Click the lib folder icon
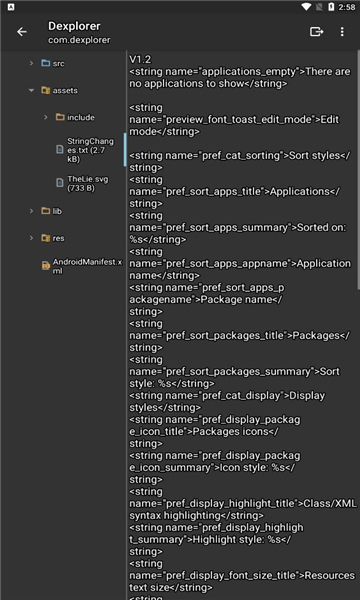 [46, 211]
